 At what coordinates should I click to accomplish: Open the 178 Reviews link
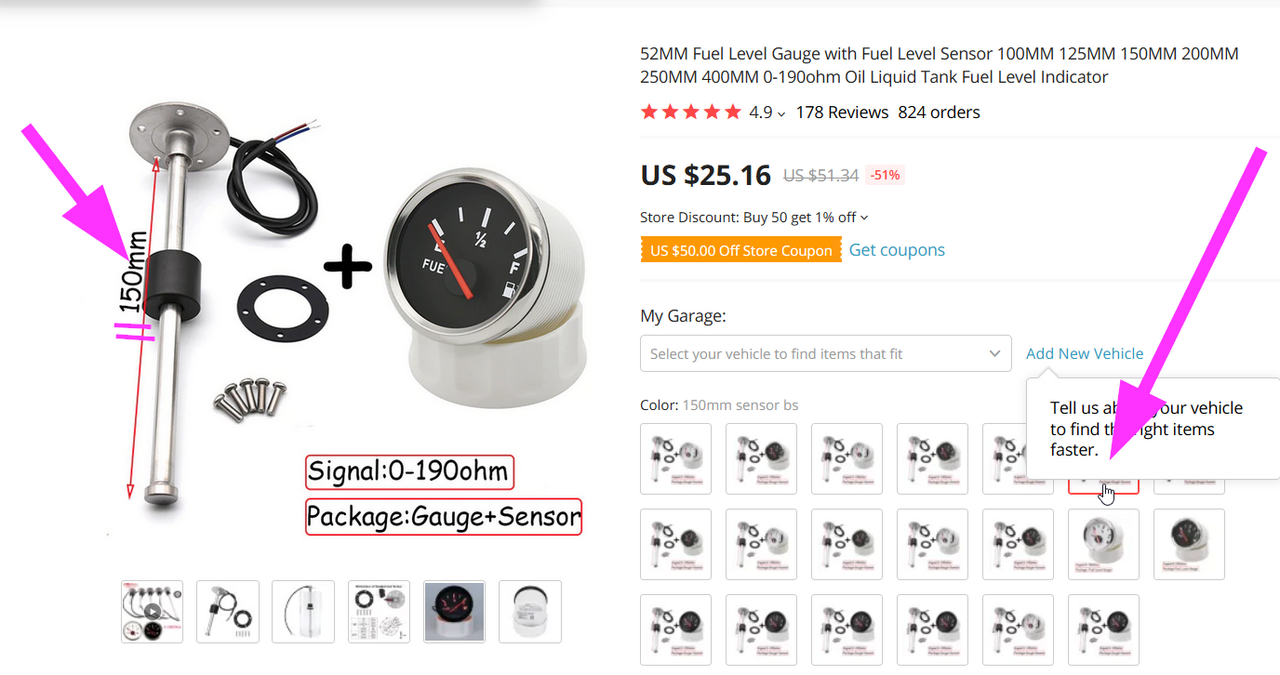(842, 112)
